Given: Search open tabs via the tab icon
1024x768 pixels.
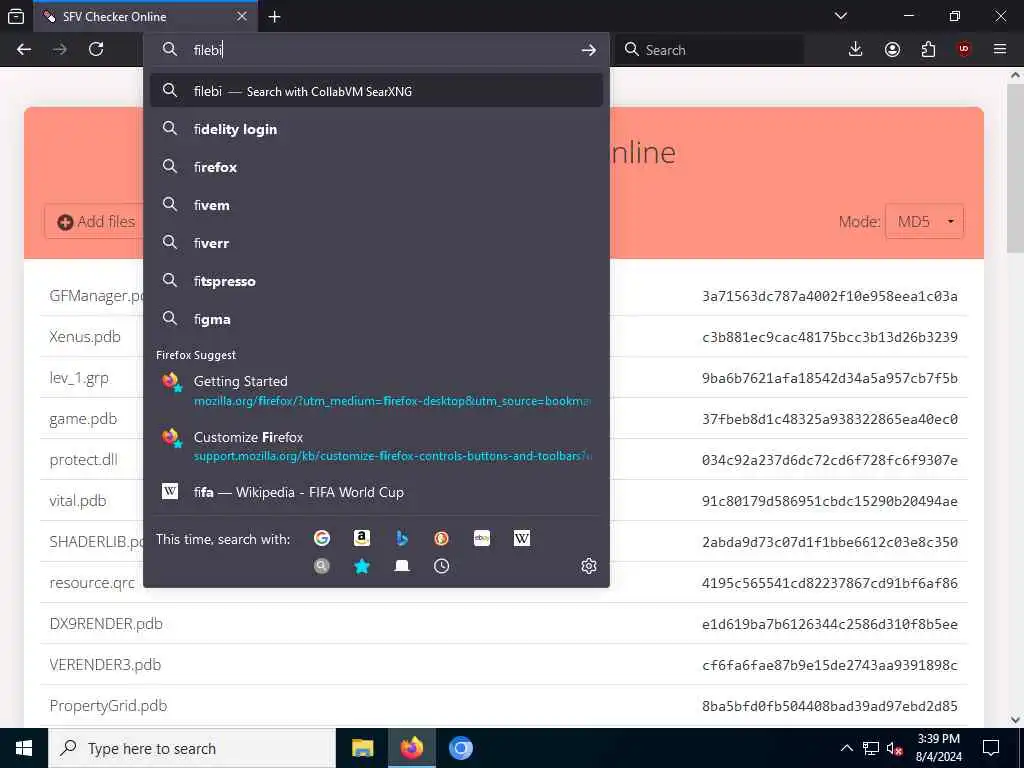Looking at the screenshot, I should (402, 566).
